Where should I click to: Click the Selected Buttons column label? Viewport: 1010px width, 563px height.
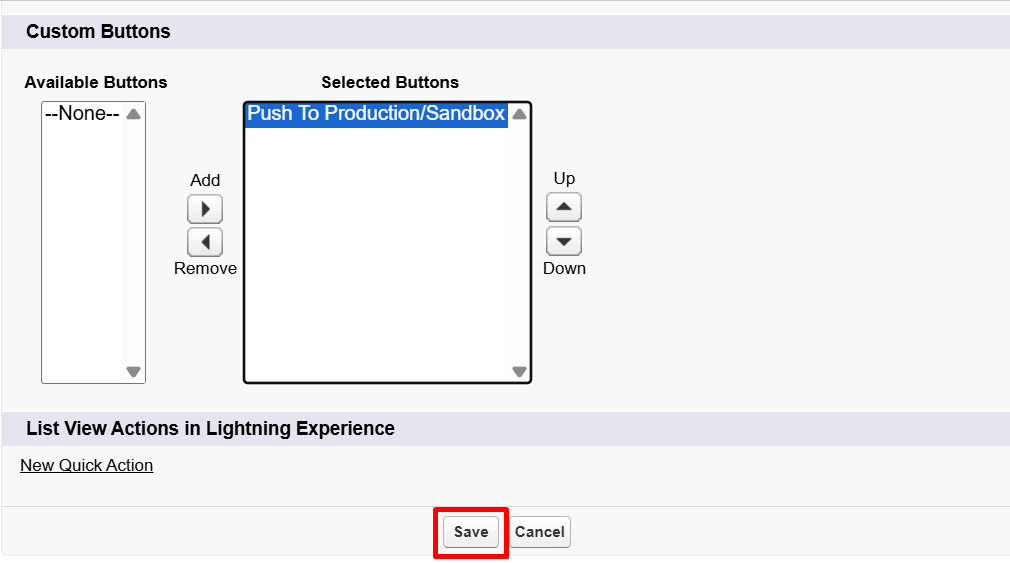coord(390,82)
